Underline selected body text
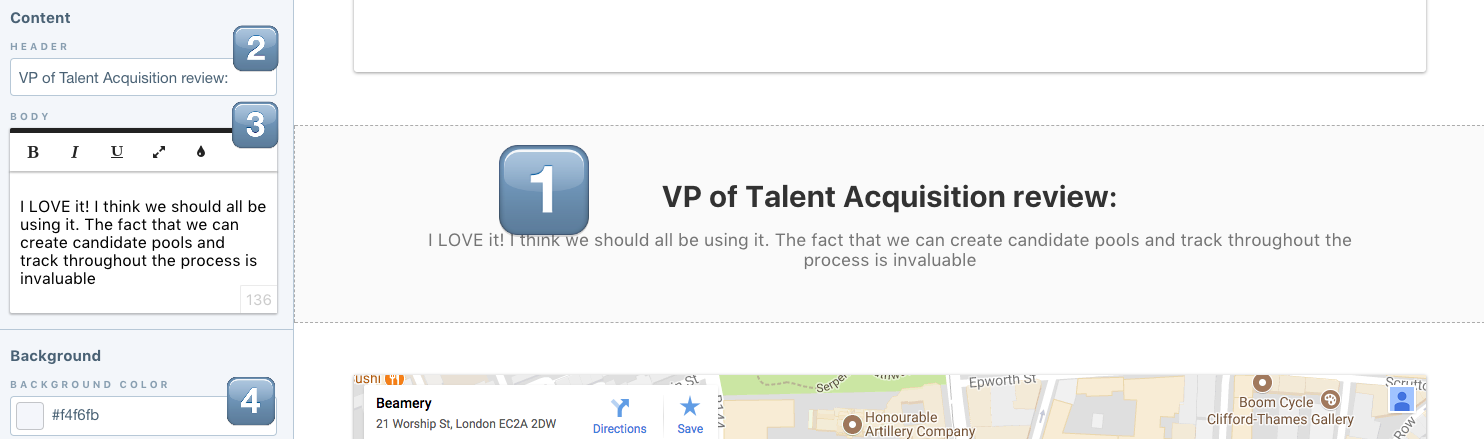 (x=117, y=152)
